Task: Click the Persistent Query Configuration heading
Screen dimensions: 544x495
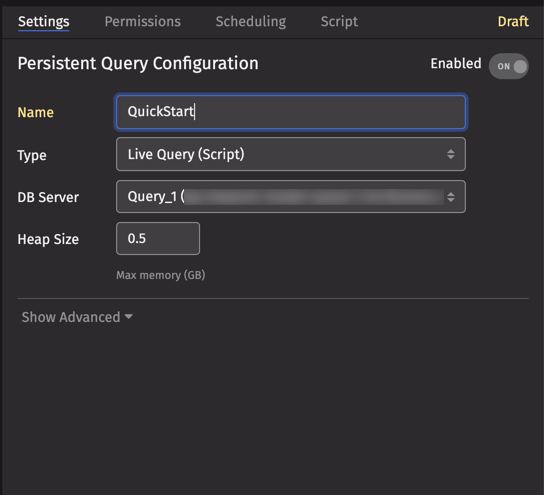Action: coord(138,64)
